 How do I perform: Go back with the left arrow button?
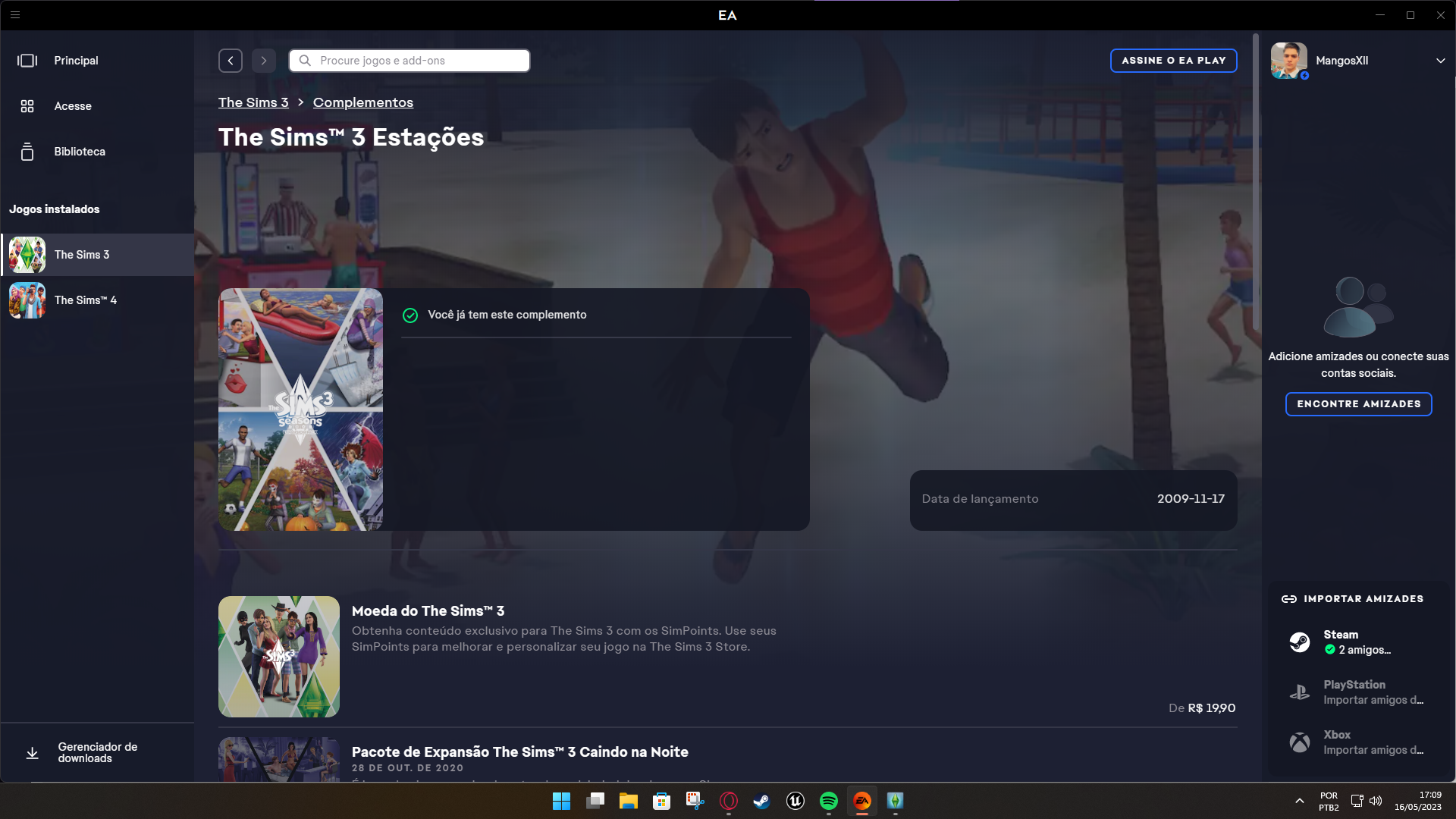point(231,61)
